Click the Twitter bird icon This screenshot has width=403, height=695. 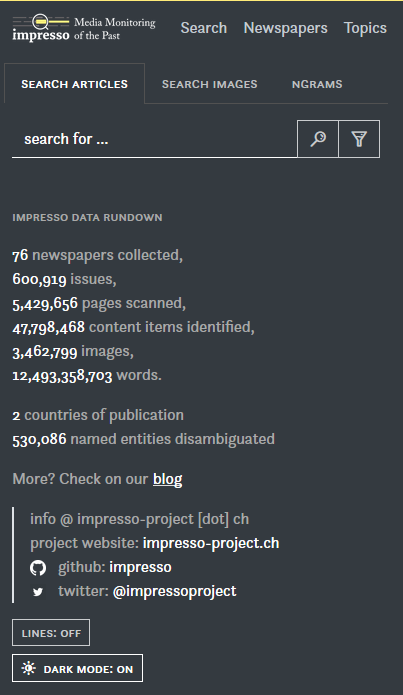tap(38, 592)
